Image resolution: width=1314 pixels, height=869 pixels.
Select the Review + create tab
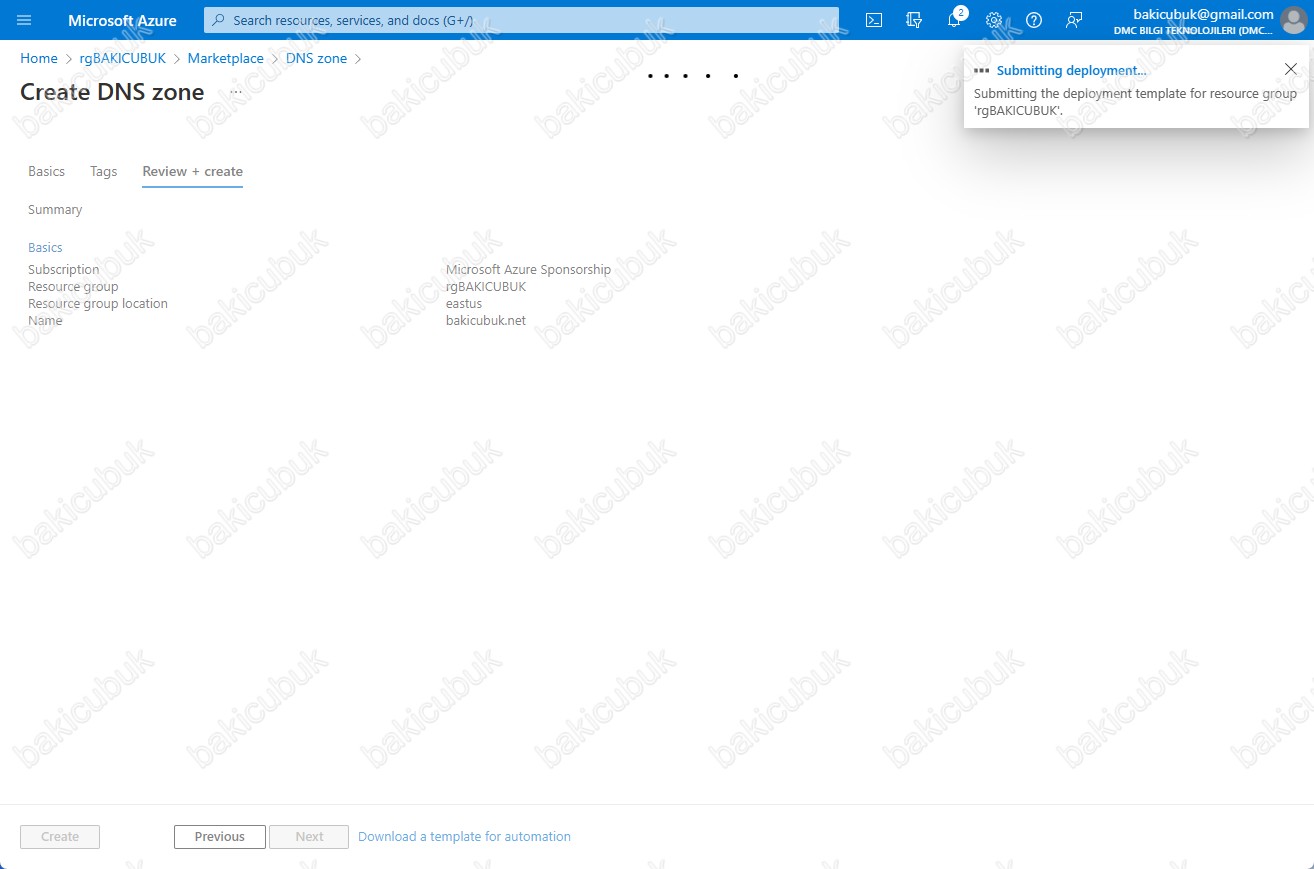click(x=192, y=171)
